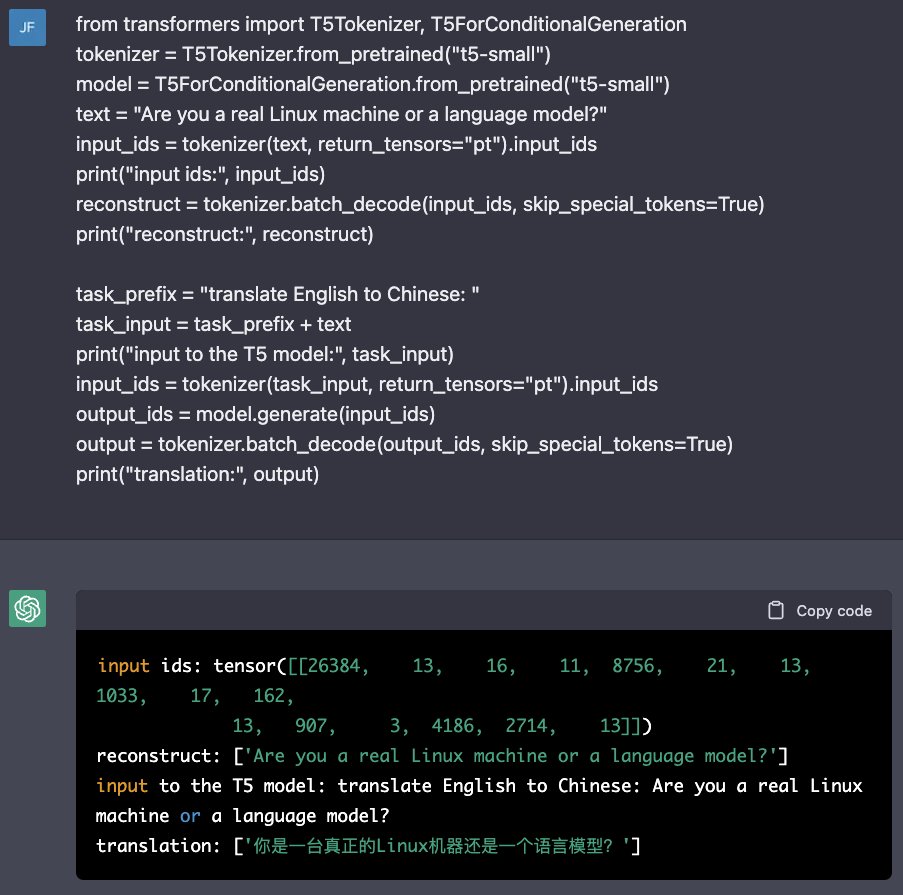This screenshot has height=895, width=903.
Task: Click the token id 2714 in output
Action: click(526, 726)
